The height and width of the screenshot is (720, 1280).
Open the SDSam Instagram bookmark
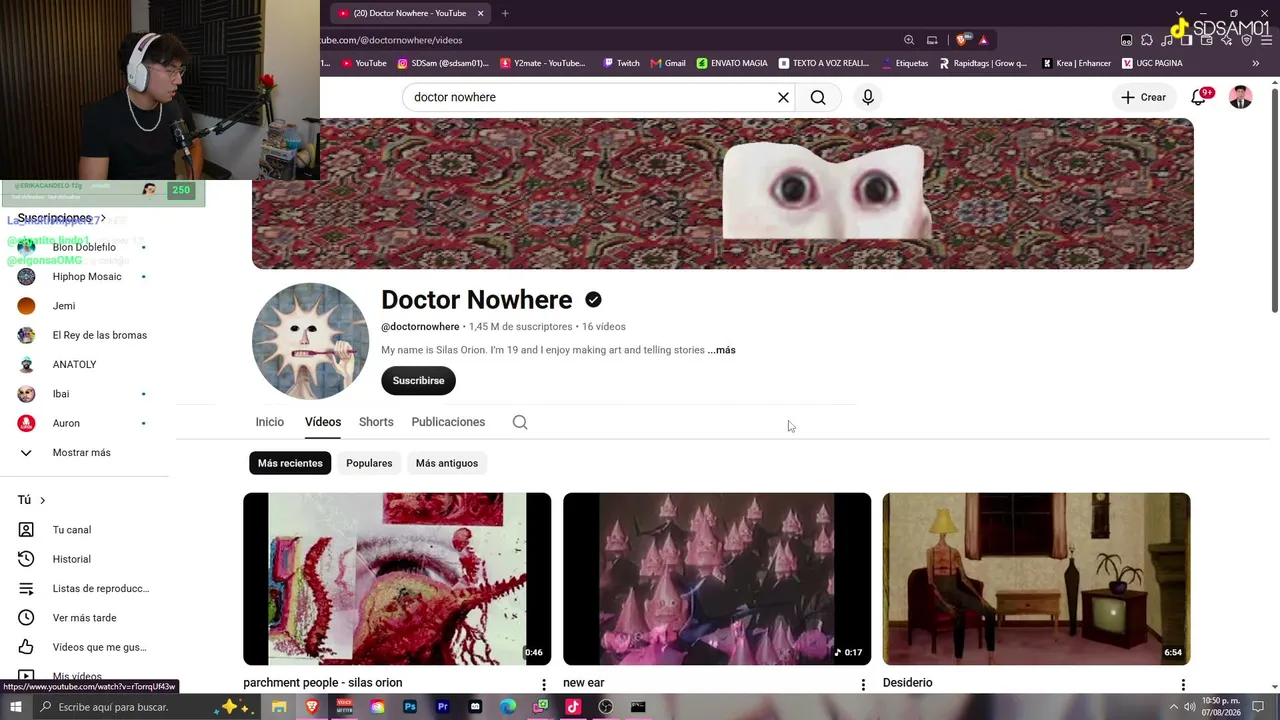tap(443, 63)
